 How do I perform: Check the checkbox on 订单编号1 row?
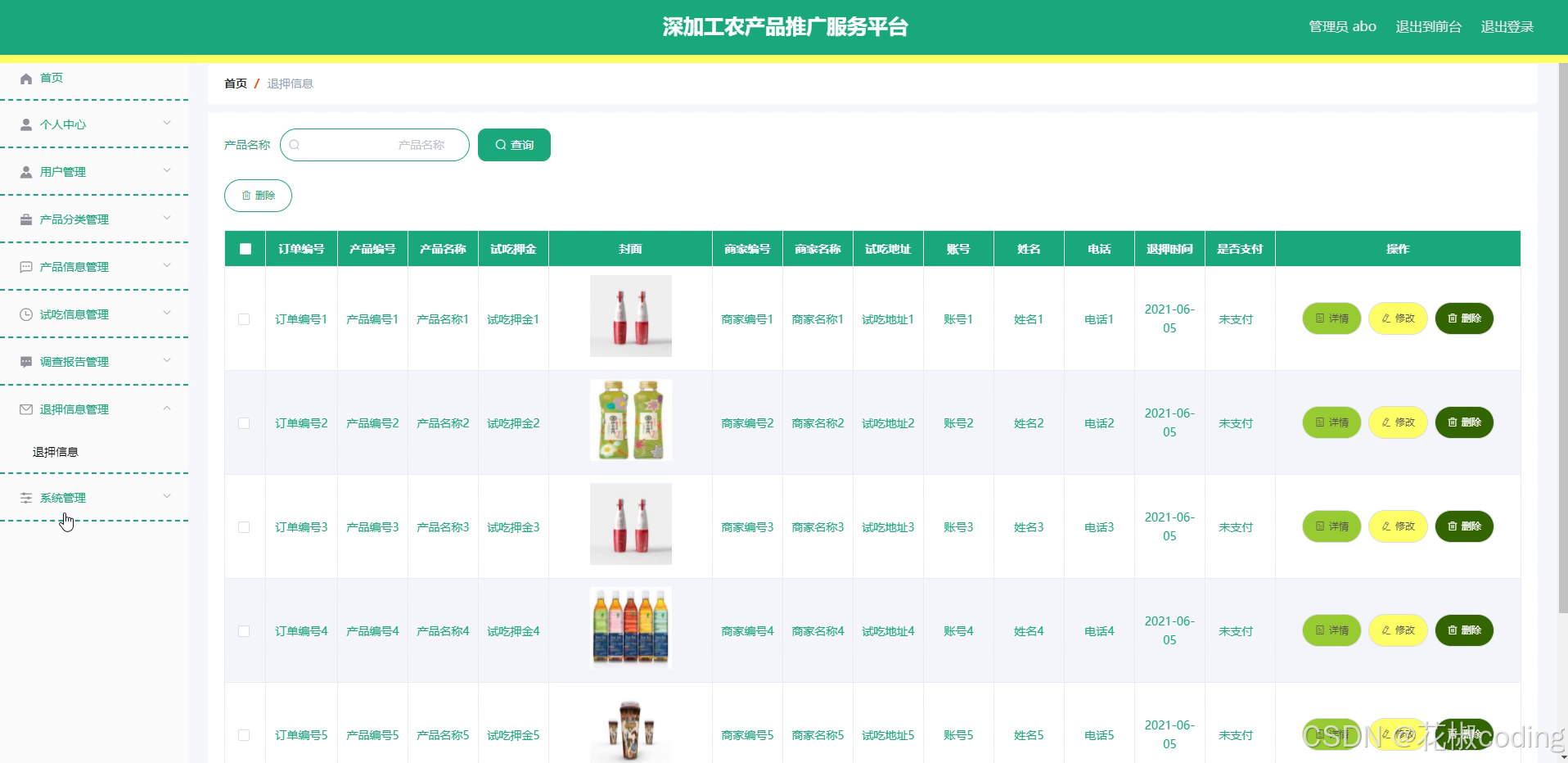tap(243, 319)
